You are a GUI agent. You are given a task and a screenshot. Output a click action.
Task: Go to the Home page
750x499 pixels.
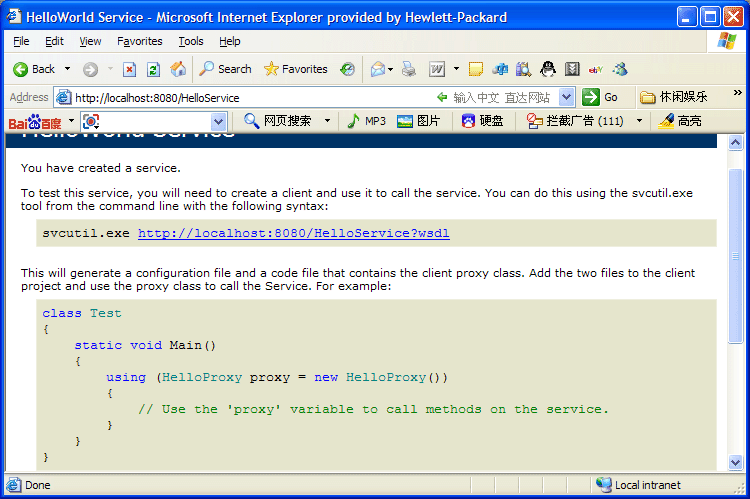tap(178, 69)
